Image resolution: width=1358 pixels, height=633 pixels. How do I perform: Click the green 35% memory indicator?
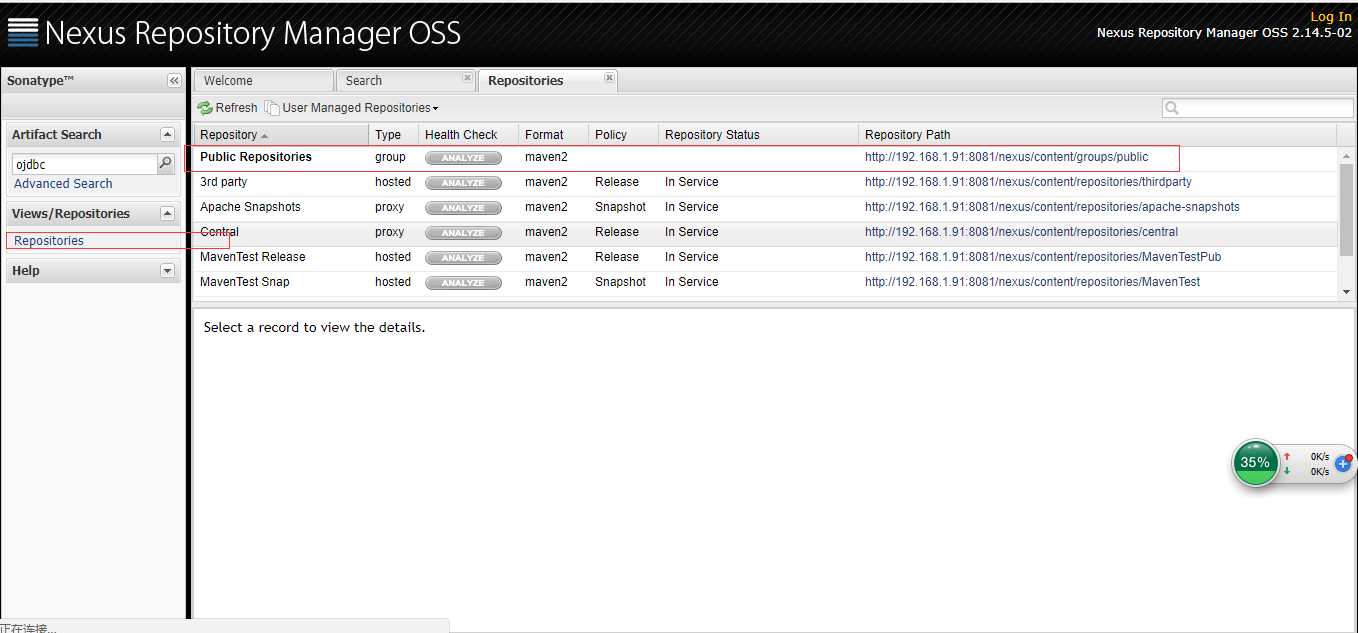[x=1255, y=462]
